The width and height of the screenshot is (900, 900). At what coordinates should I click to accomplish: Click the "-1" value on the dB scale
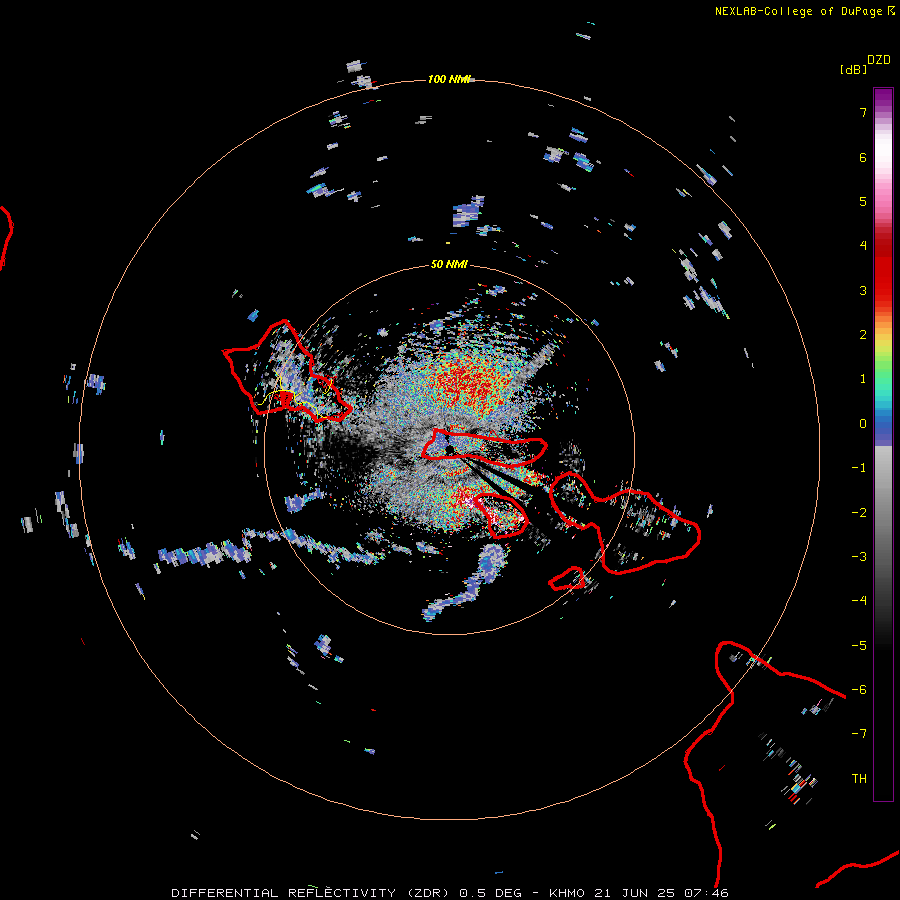[859, 468]
